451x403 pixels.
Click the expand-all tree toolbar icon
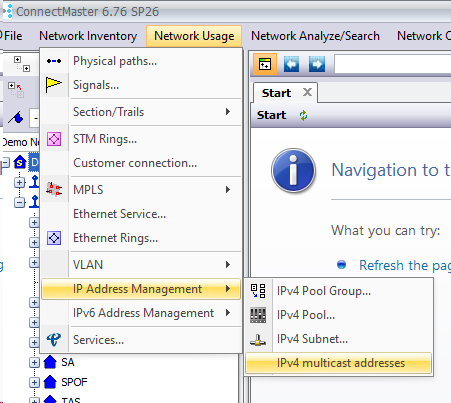point(22,64)
